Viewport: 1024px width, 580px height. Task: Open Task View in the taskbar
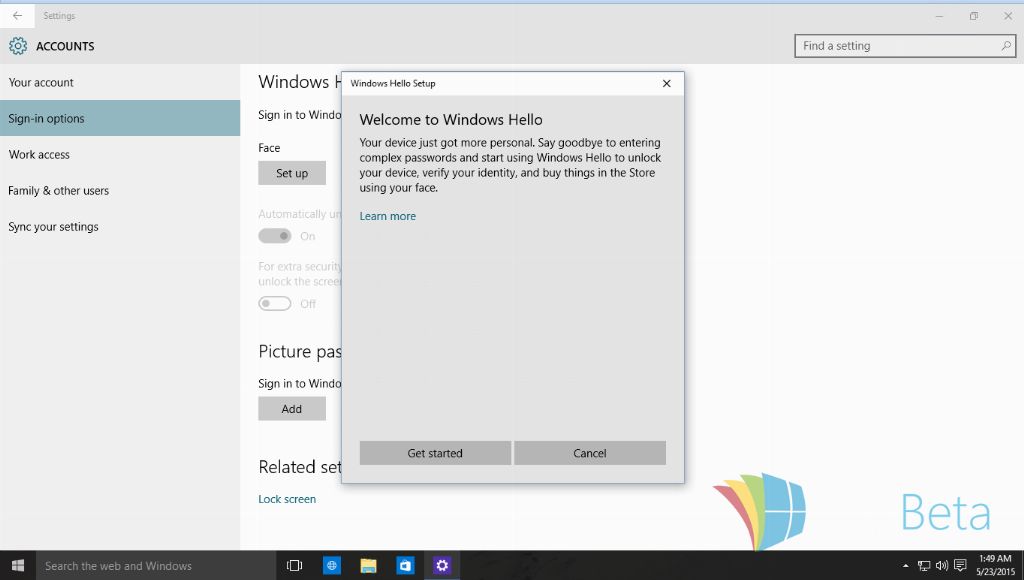point(294,565)
